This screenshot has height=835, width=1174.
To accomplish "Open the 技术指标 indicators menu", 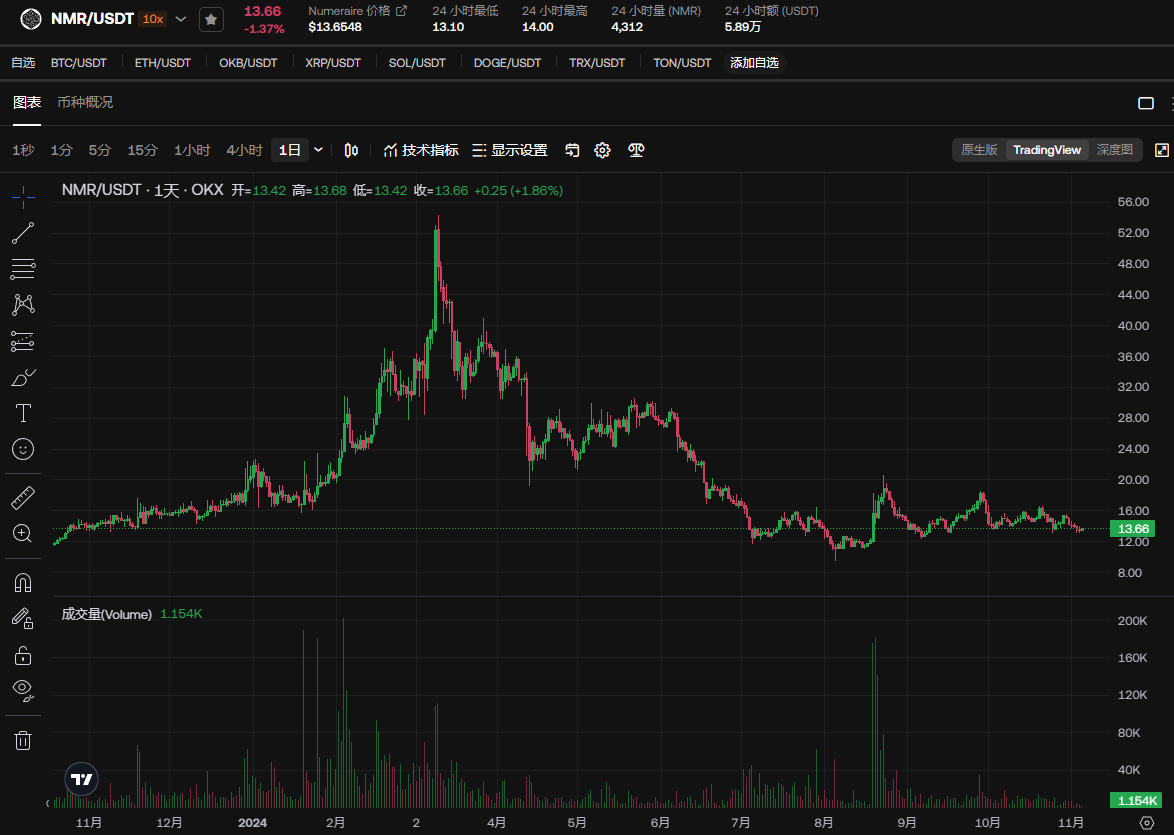I will point(421,150).
